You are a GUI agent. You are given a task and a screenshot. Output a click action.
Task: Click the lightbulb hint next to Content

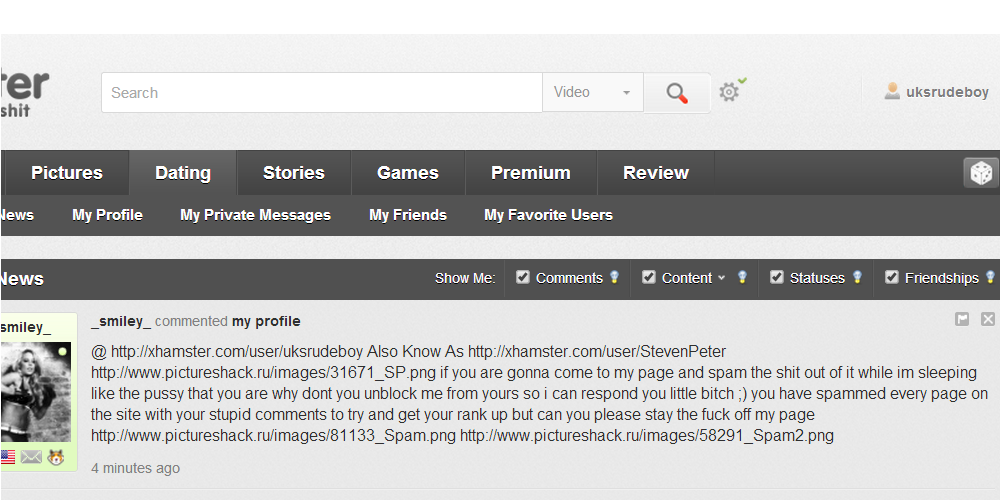click(742, 277)
